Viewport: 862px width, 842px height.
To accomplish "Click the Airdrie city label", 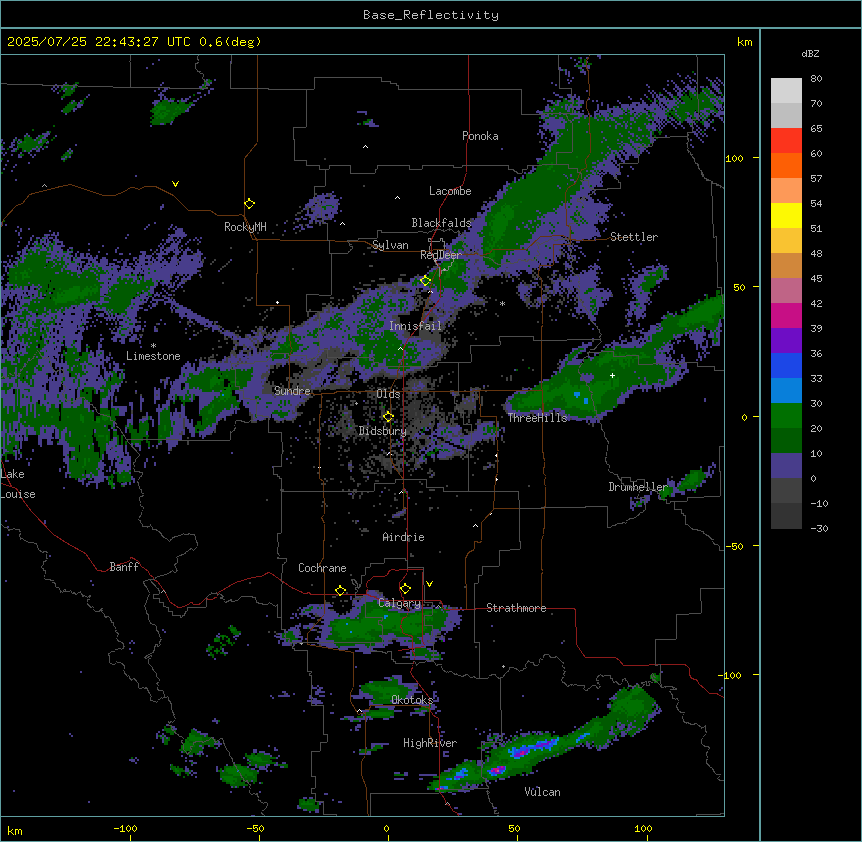I will 404,537.
